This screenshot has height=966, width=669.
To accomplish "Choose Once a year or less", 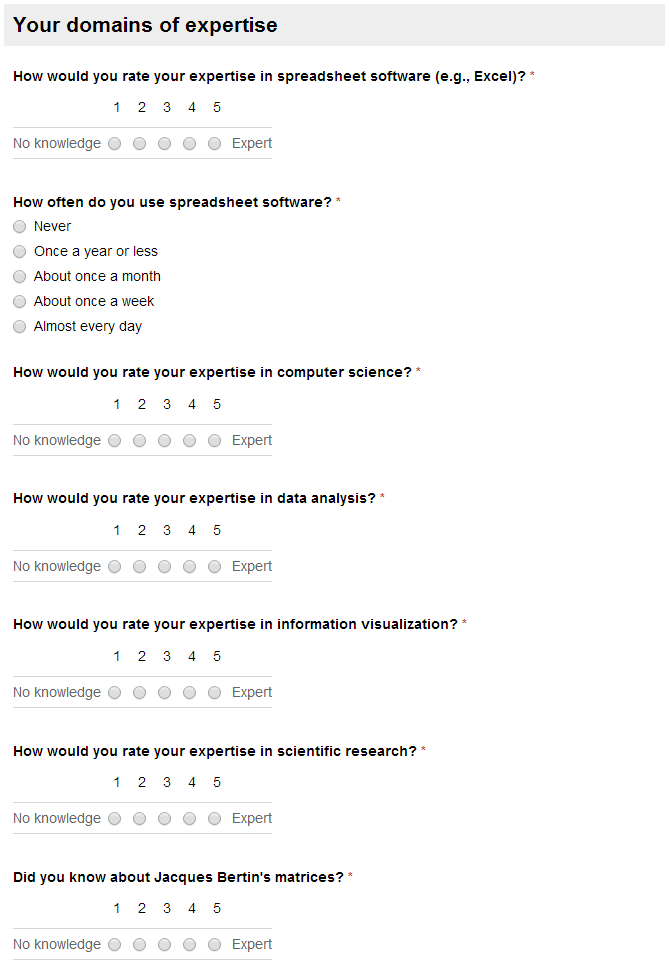I will click(20, 251).
